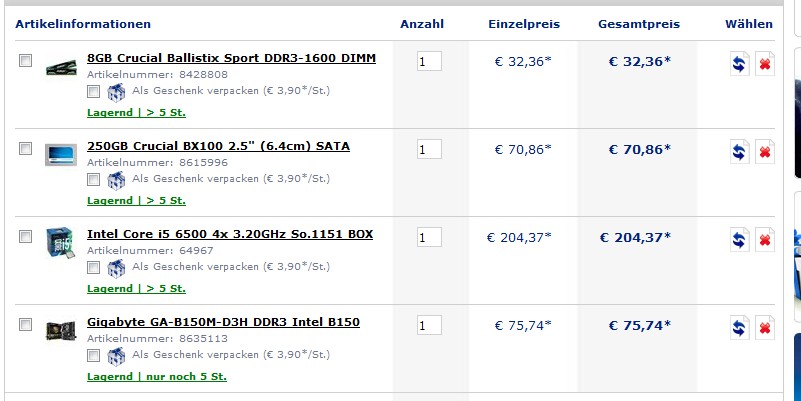Remove the 8GB Crucial Ballistix item
This screenshot has width=801, height=401.
click(x=765, y=63)
